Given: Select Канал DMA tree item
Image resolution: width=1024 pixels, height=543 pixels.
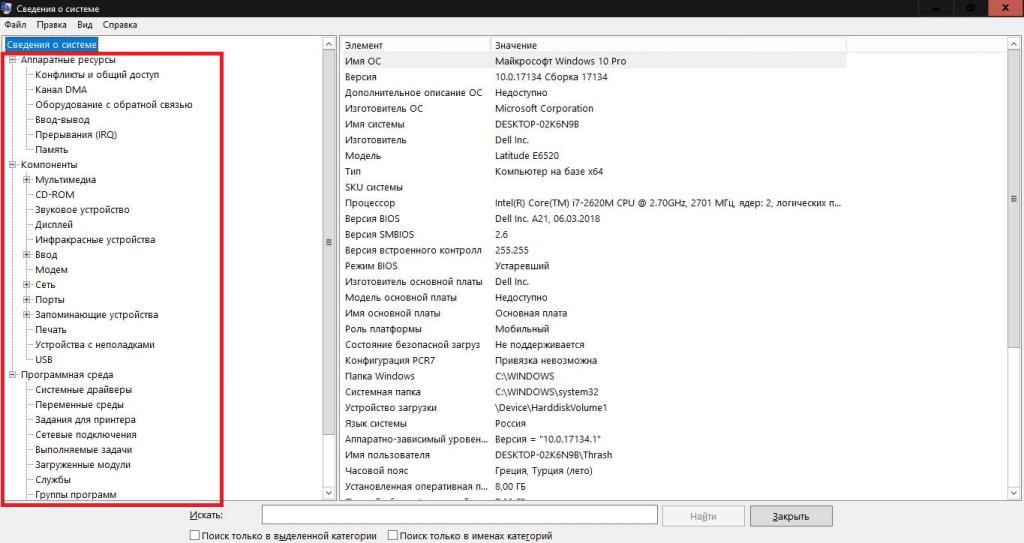Looking at the screenshot, I should point(61,90).
